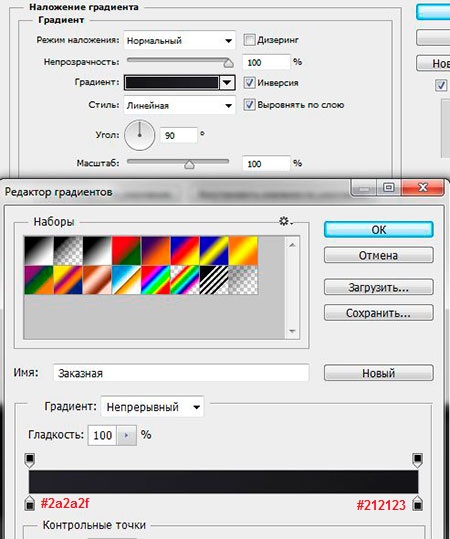
Task: Toggle the preview checkbox at right edge
Action: click(441, 85)
